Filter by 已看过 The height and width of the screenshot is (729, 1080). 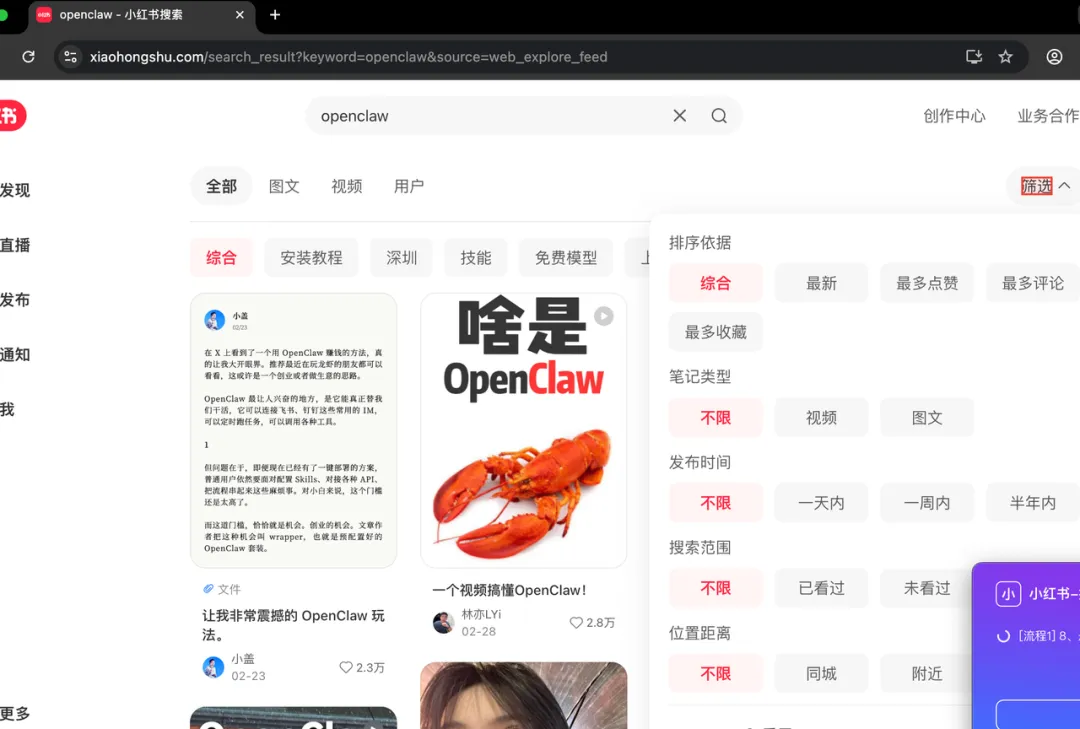[822, 588]
